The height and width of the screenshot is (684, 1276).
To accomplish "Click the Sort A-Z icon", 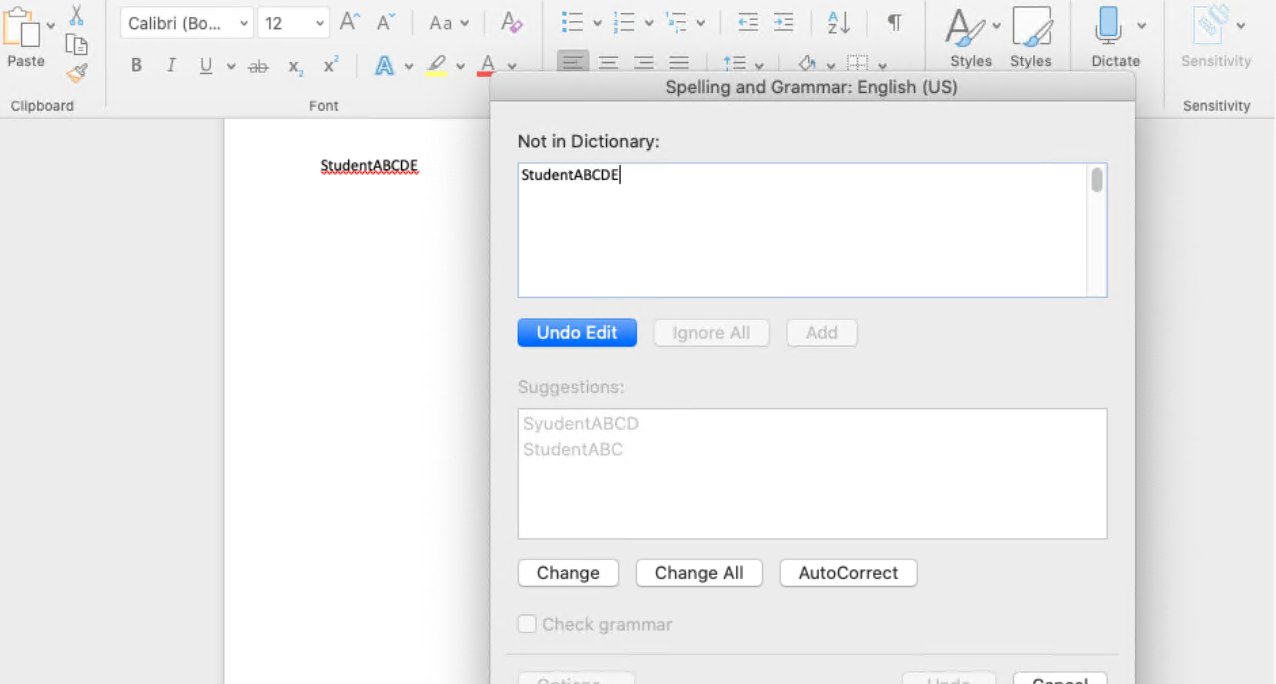I will (839, 22).
